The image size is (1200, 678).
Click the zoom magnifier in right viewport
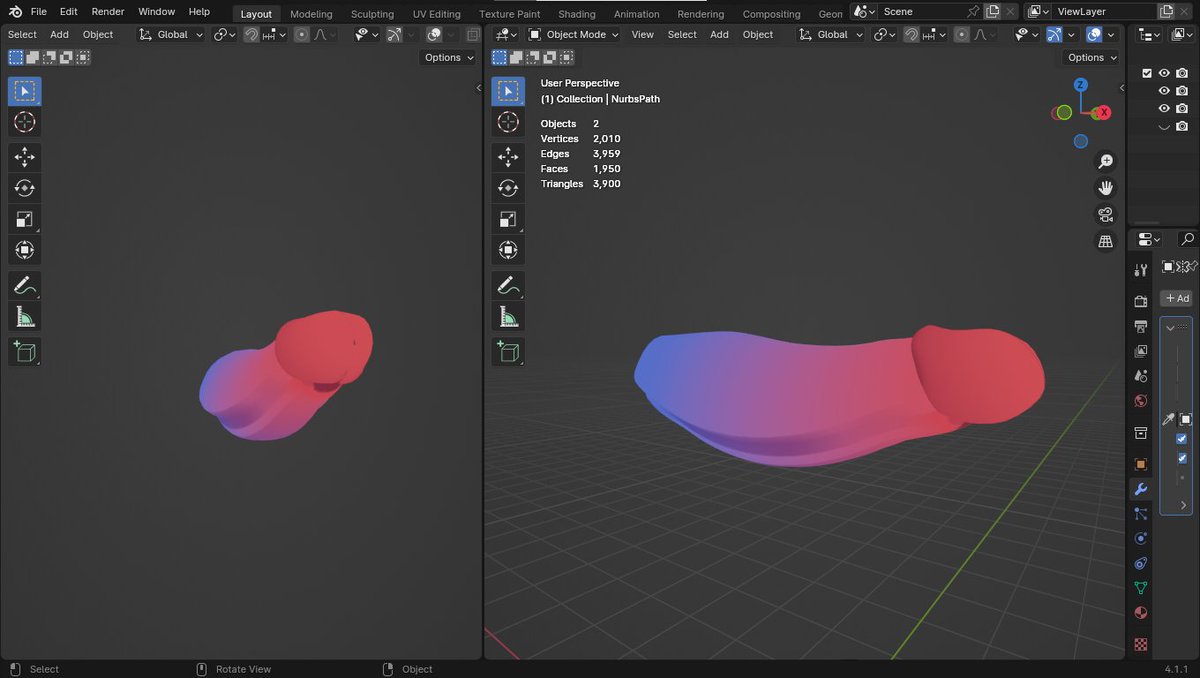coord(1106,161)
